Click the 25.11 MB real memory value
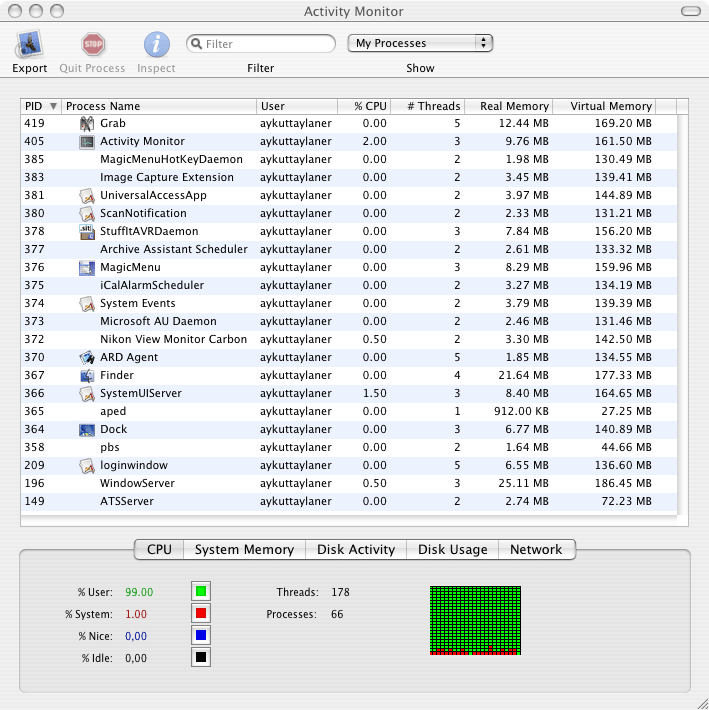 pos(523,483)
